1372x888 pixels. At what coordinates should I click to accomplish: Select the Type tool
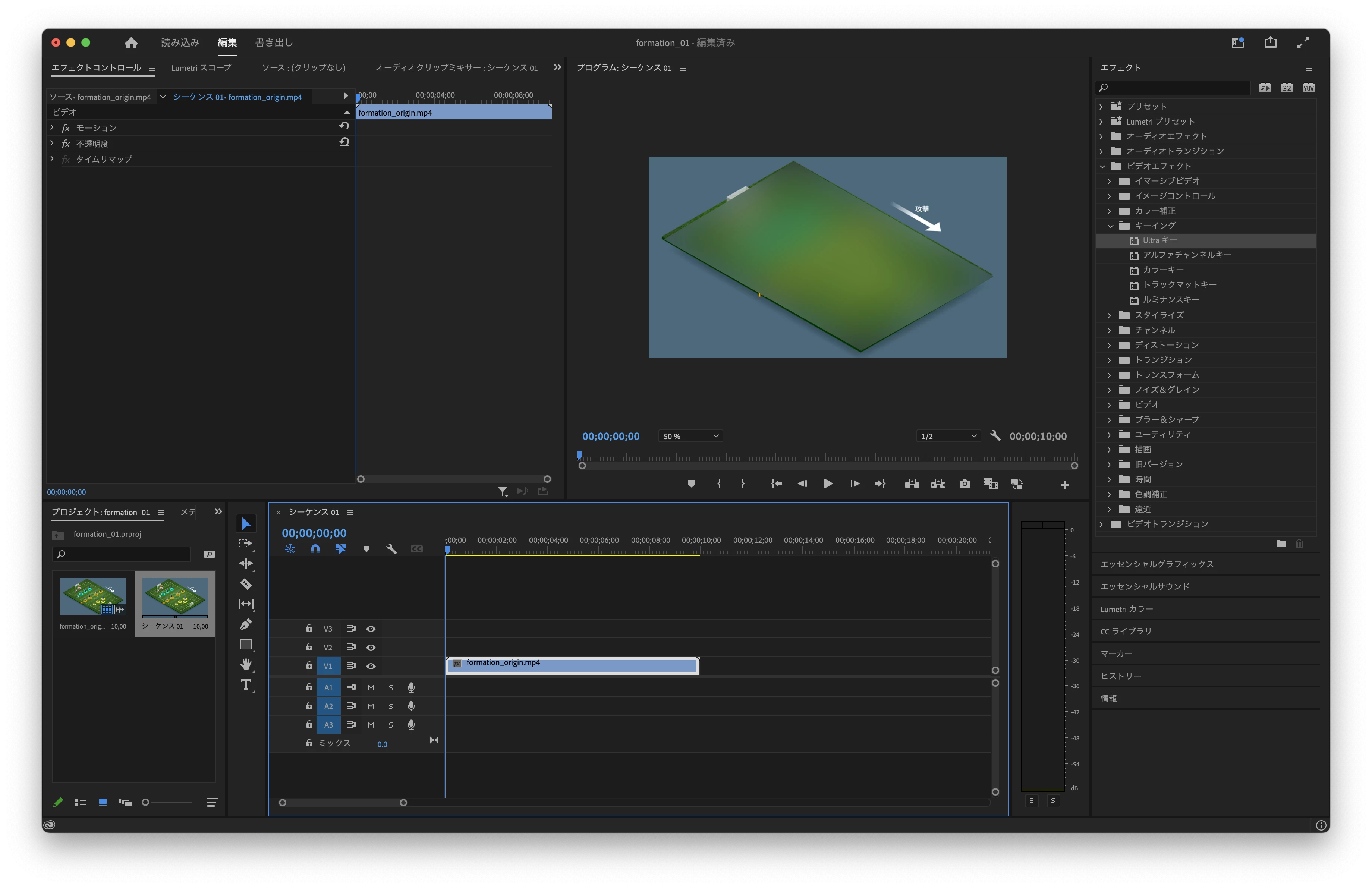click(x=246, y=684)
